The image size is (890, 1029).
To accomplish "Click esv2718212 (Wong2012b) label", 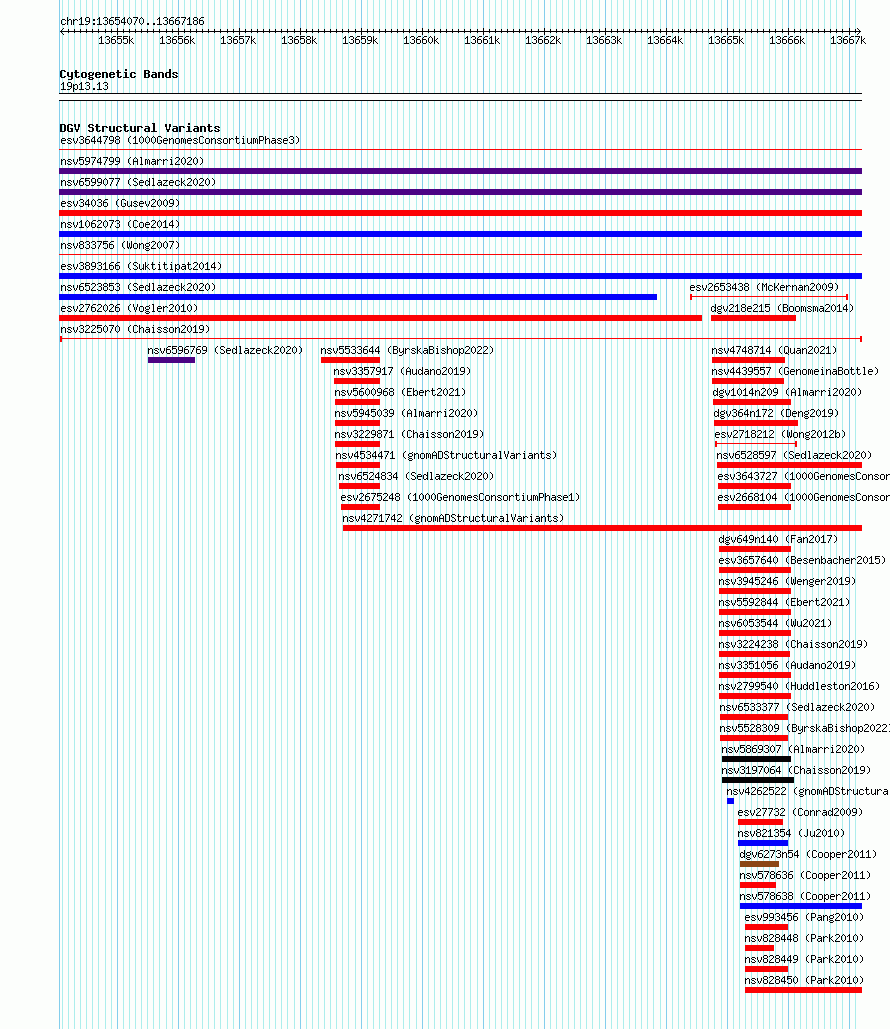I will pos(780,434).
